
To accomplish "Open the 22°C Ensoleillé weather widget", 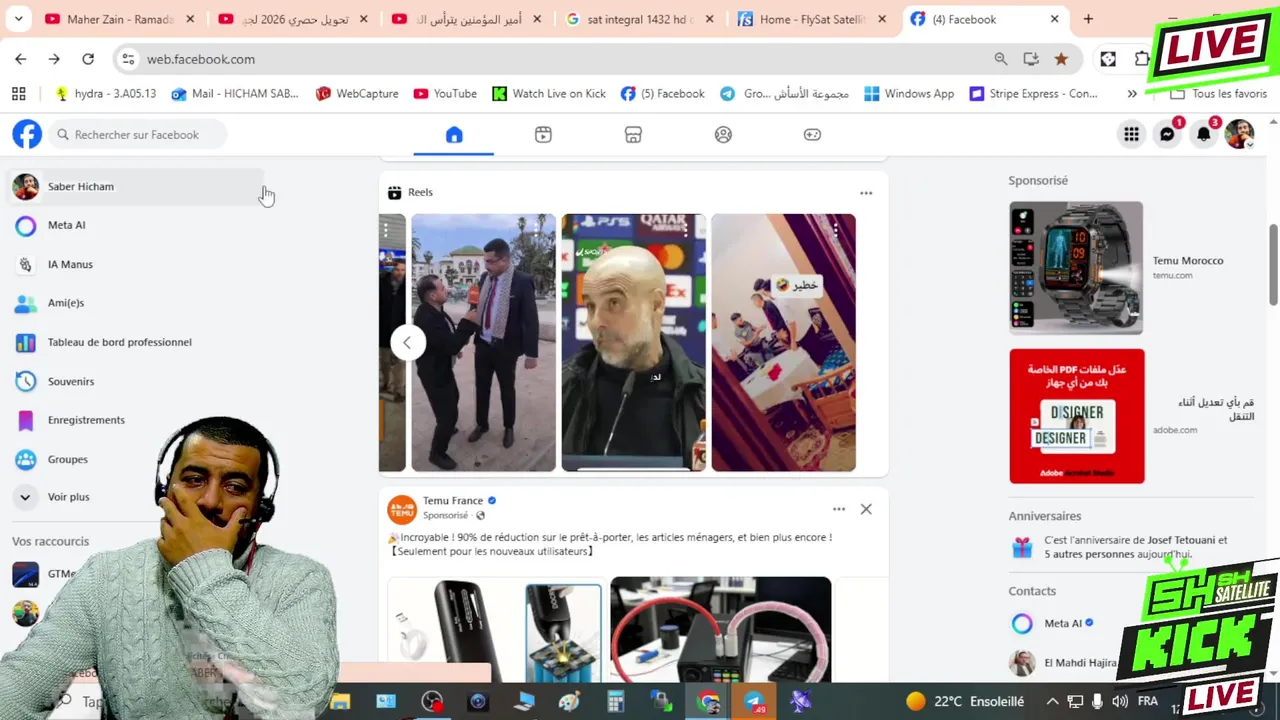I will (x=965, y=702).
